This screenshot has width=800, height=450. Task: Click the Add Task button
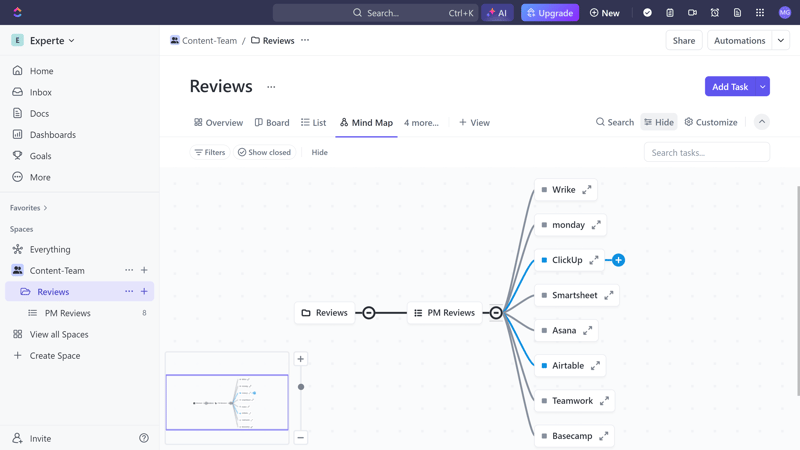(x=730, y=87)
